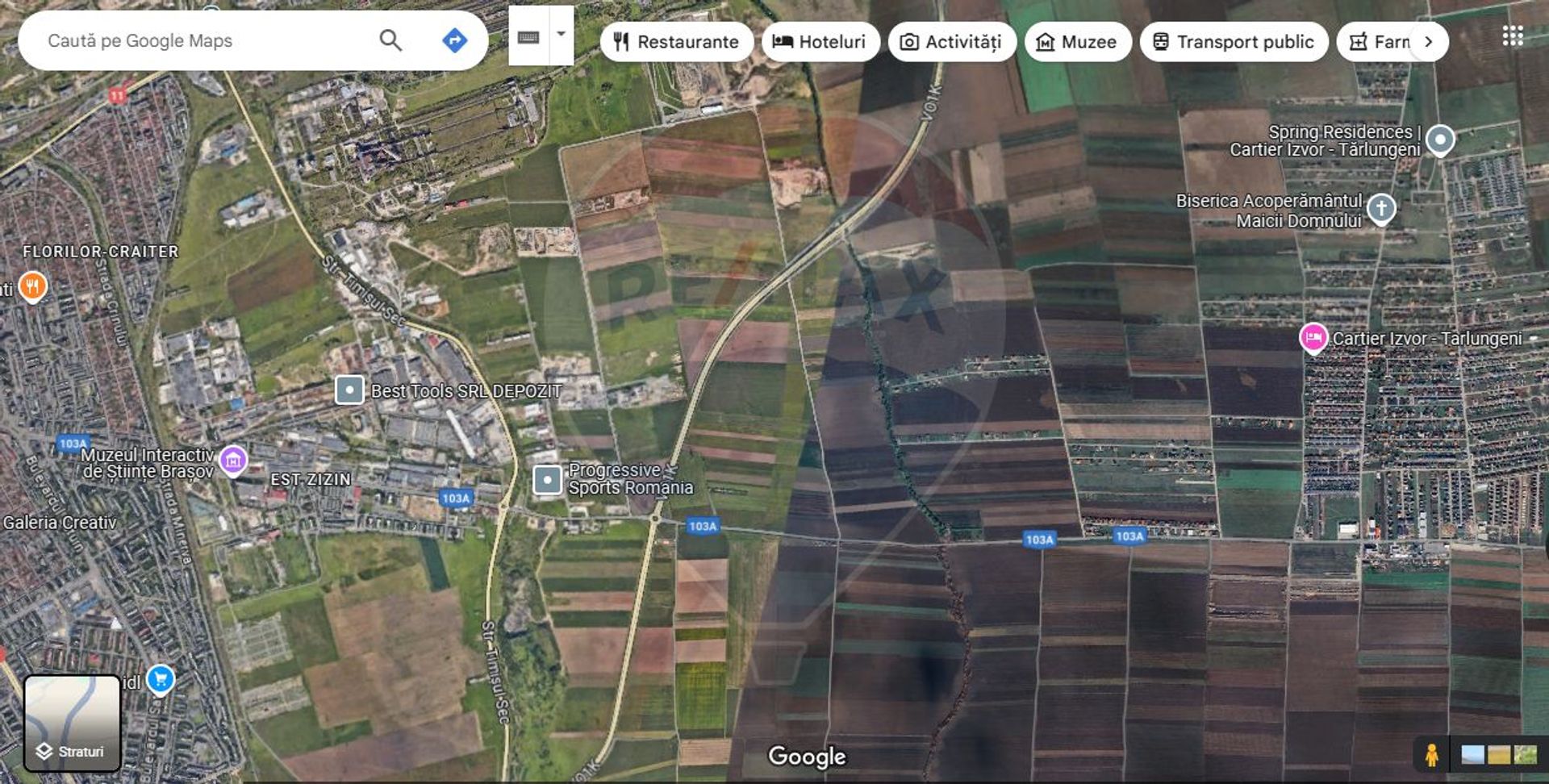The image size is (1549, 784).
Task: Click the Caută pe Google Maps search field
Action: tap(202, 40)
